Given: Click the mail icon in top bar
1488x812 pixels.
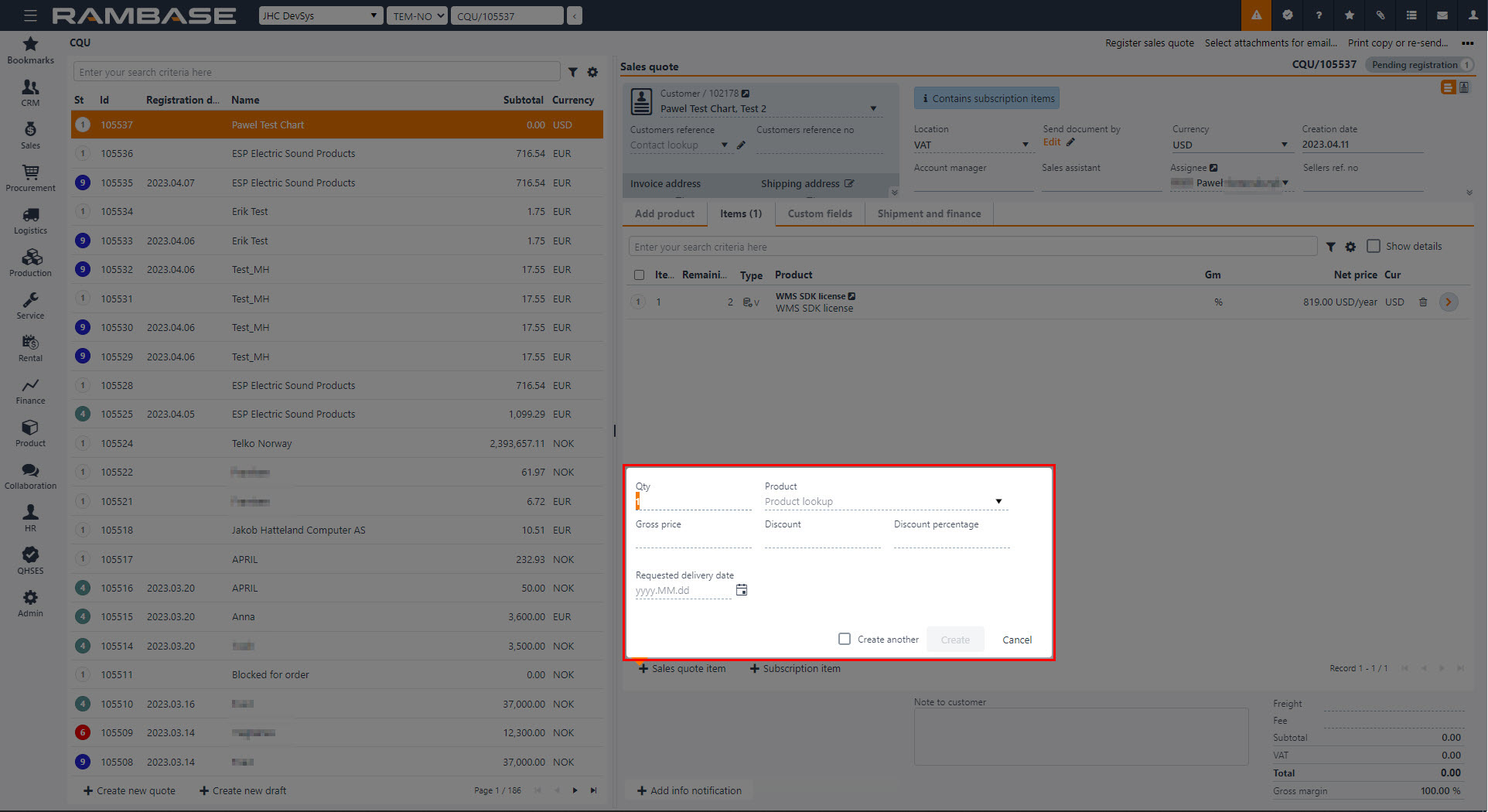Looking at the screenshot, I should pyautogui.click(x=1442, y=15).
